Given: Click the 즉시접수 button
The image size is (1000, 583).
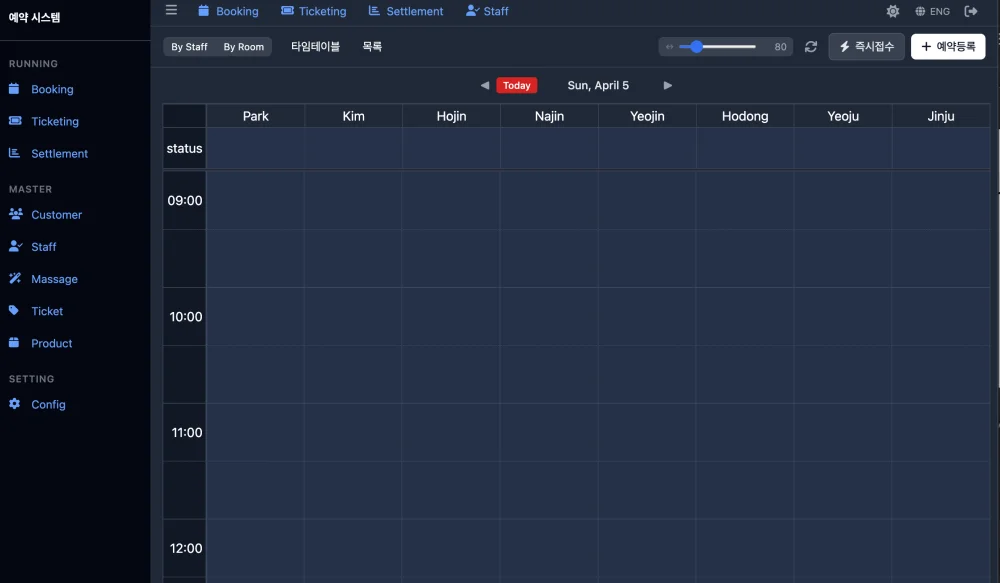Looking at the screenshot, I should (866, 47).
